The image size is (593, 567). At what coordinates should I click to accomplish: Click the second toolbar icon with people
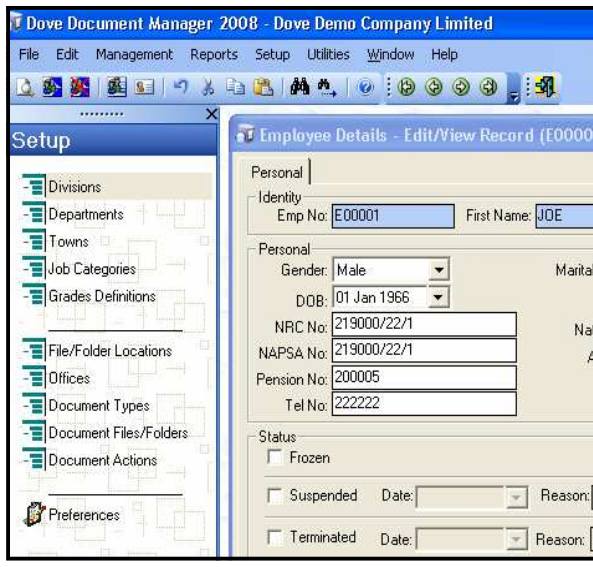52,87
